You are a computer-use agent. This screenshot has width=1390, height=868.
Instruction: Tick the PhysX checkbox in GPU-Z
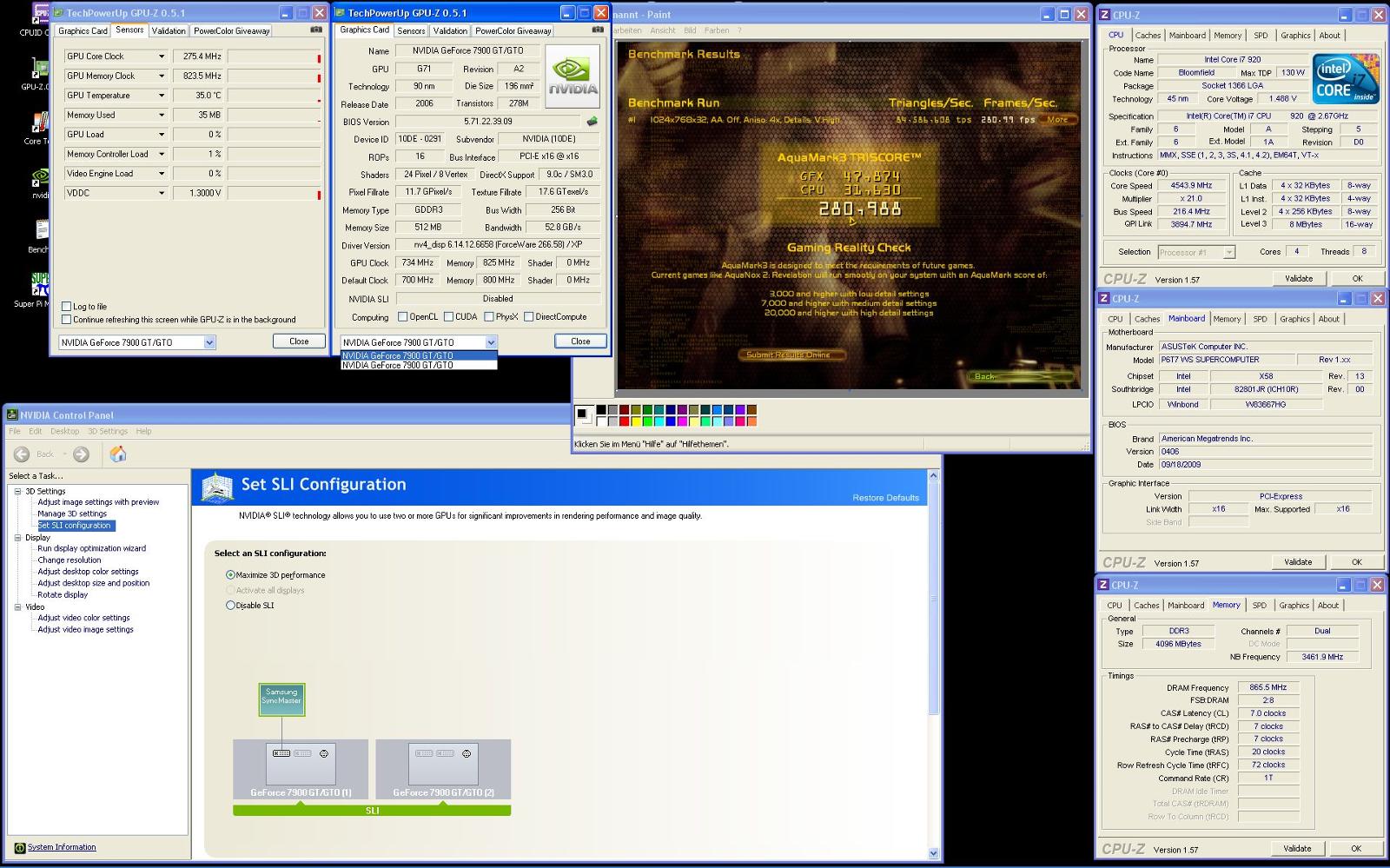(x=489, y=316)
